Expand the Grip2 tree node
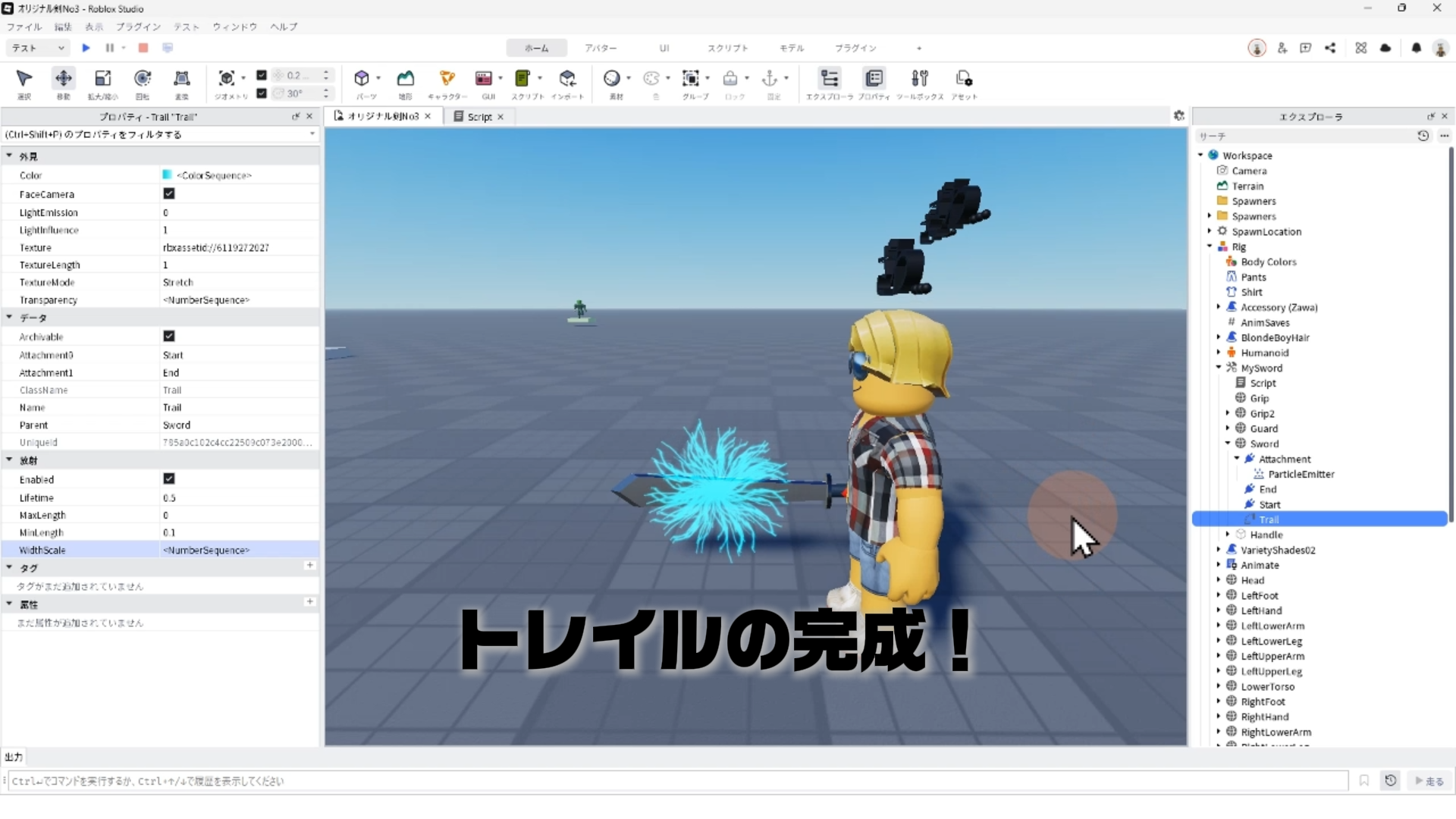1456x819 pixels. coord(1228,413)
